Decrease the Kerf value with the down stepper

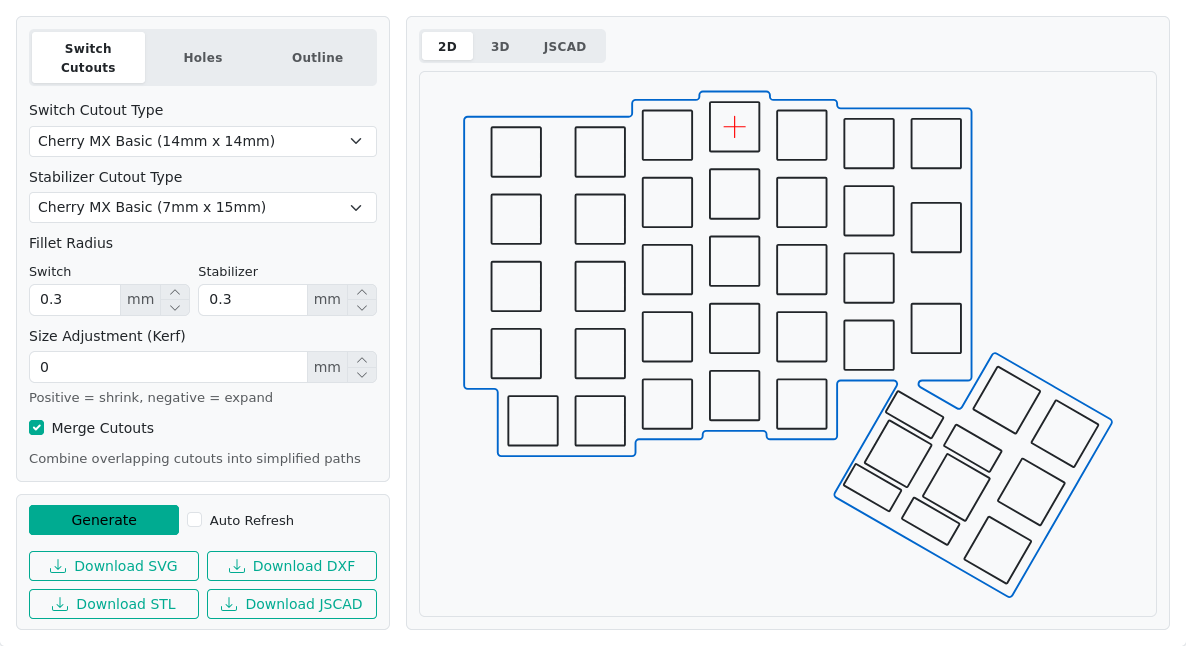(x=361, y=374)
